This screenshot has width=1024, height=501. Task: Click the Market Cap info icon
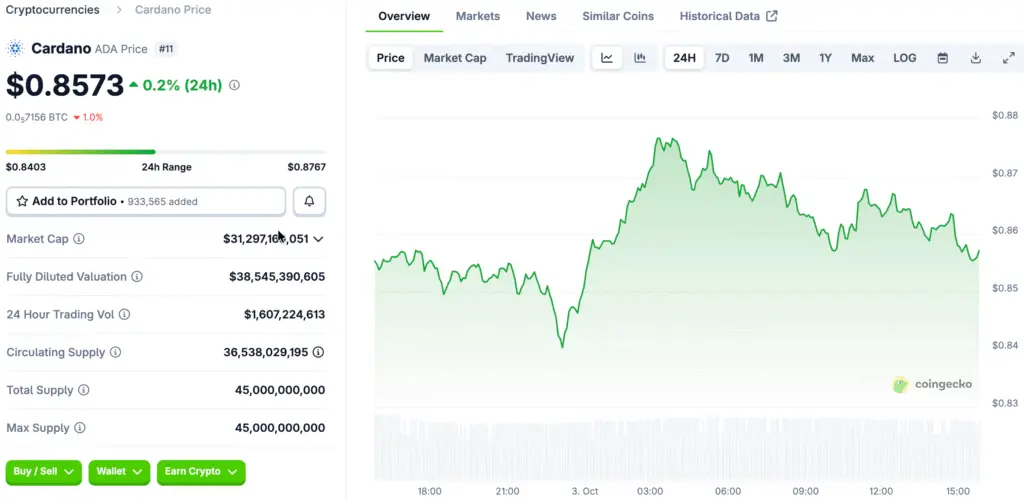[79, 239]
